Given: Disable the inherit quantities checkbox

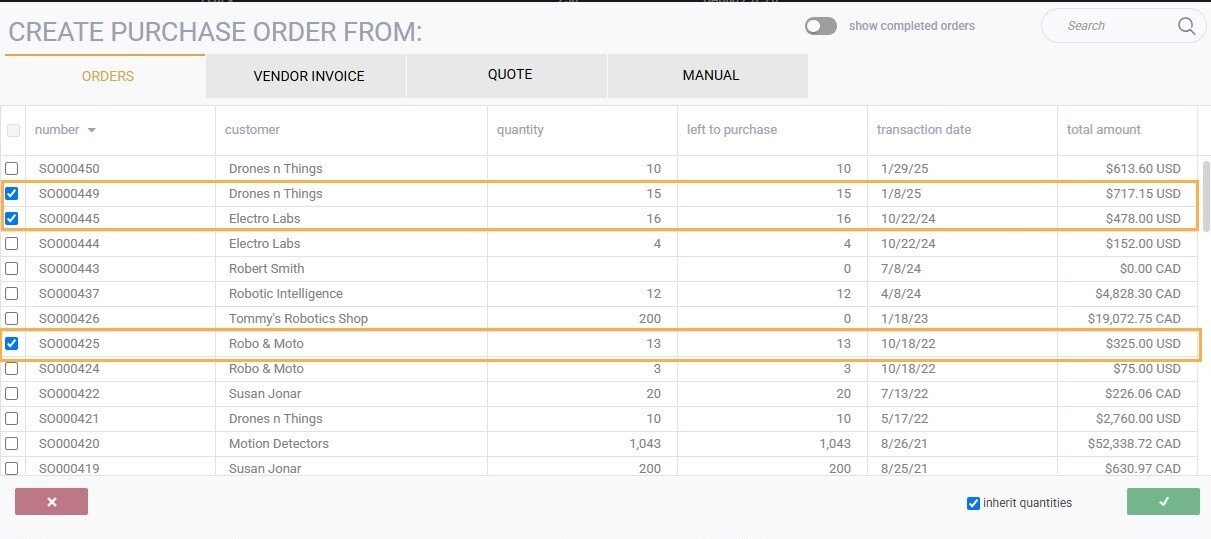Looking at the screenshot, I should pyautogui.click(x=973, y=503).
